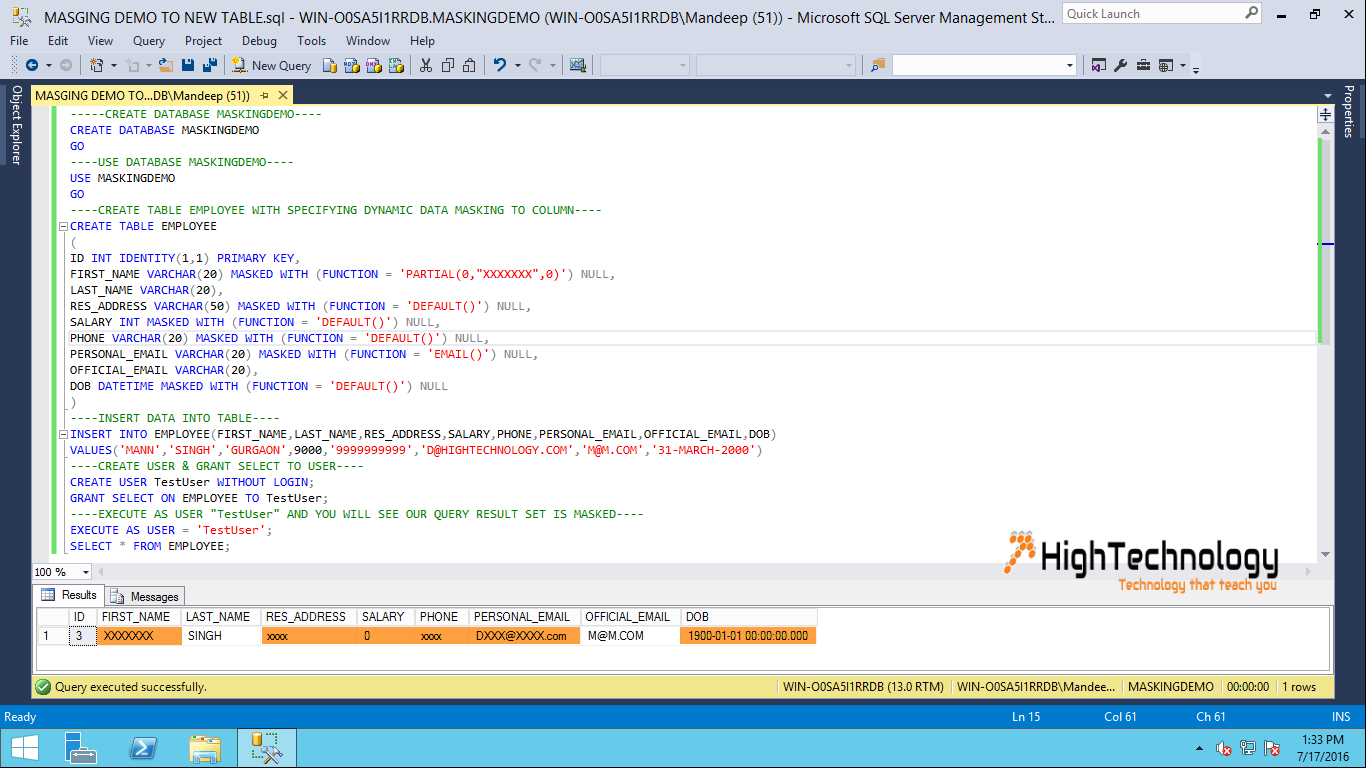Click the Navigate Forward arrow icon
The image size is (1366, 768).
[x=66, y=65]
